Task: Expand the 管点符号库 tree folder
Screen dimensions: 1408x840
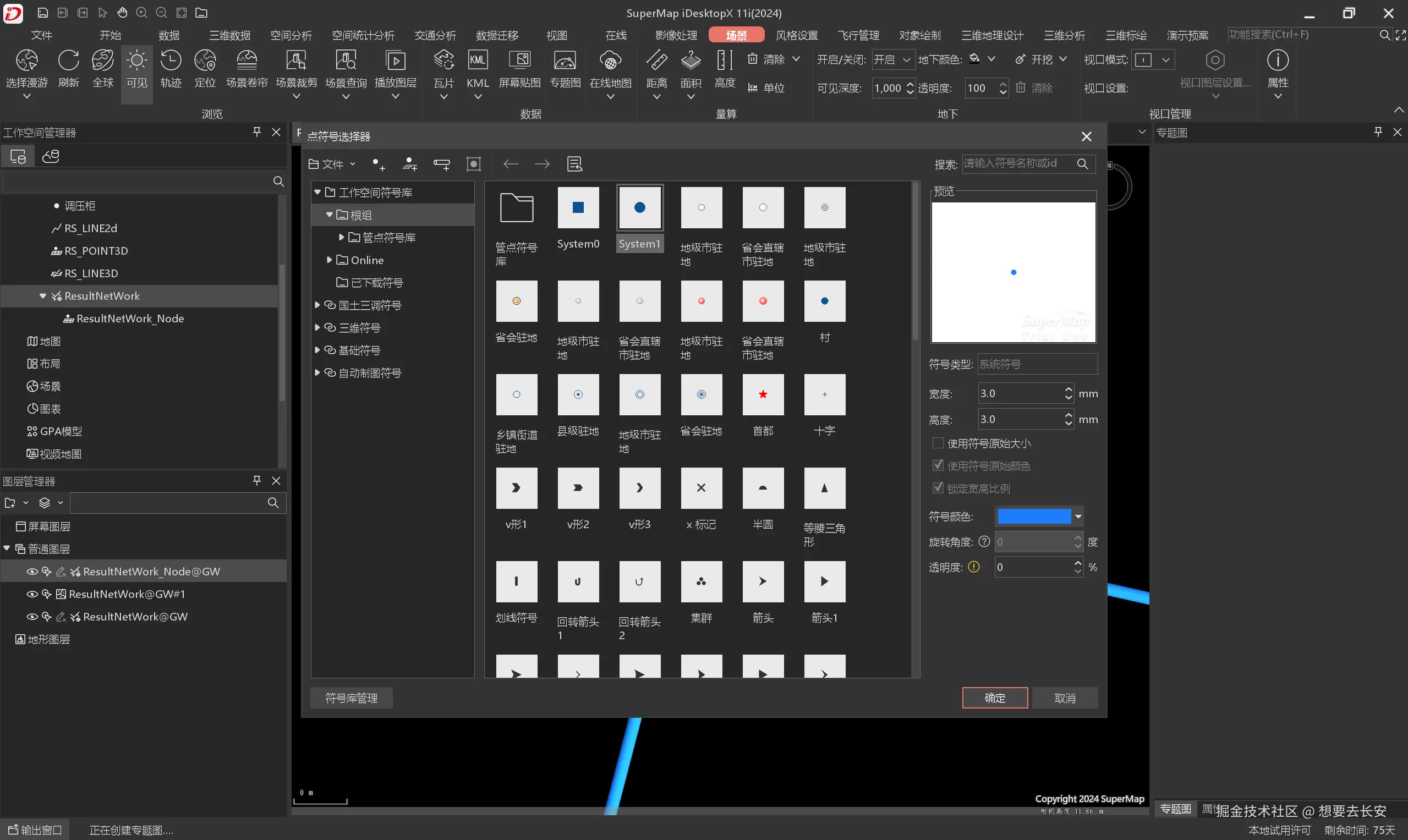Action: pyautogui.click(x=341, y=237)
